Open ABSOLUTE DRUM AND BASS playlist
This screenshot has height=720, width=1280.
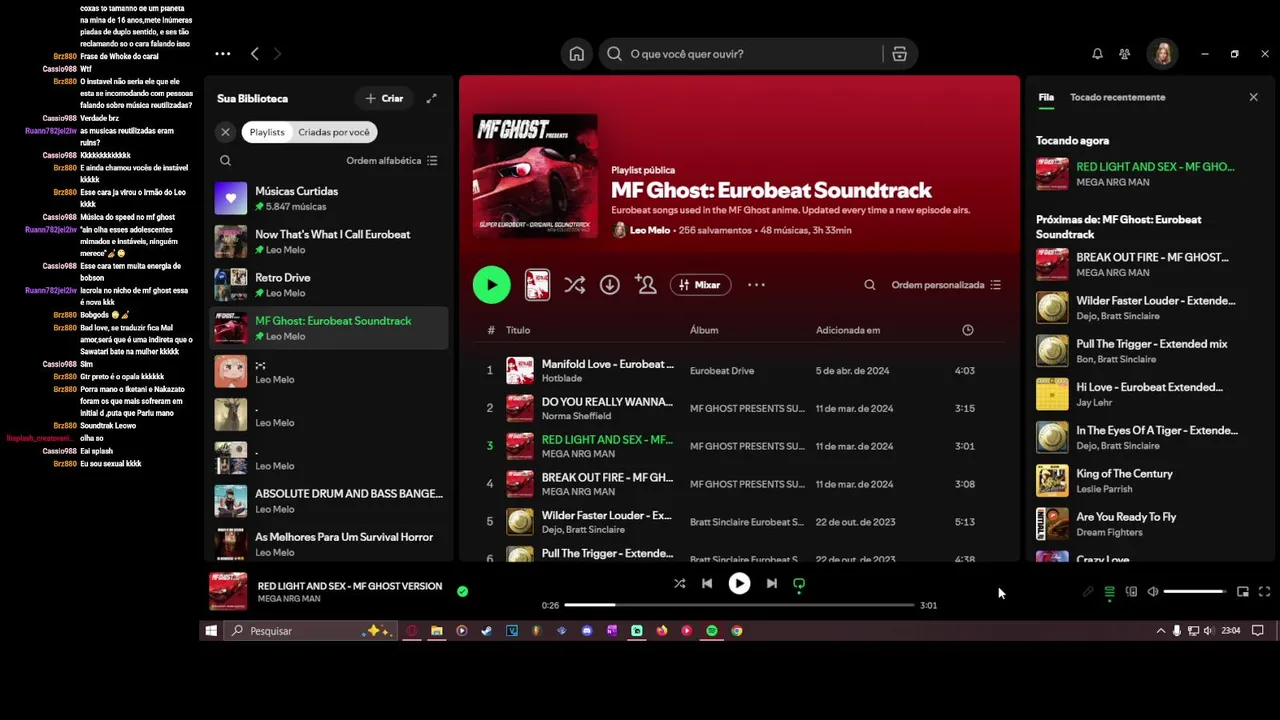tap(328, 501)
